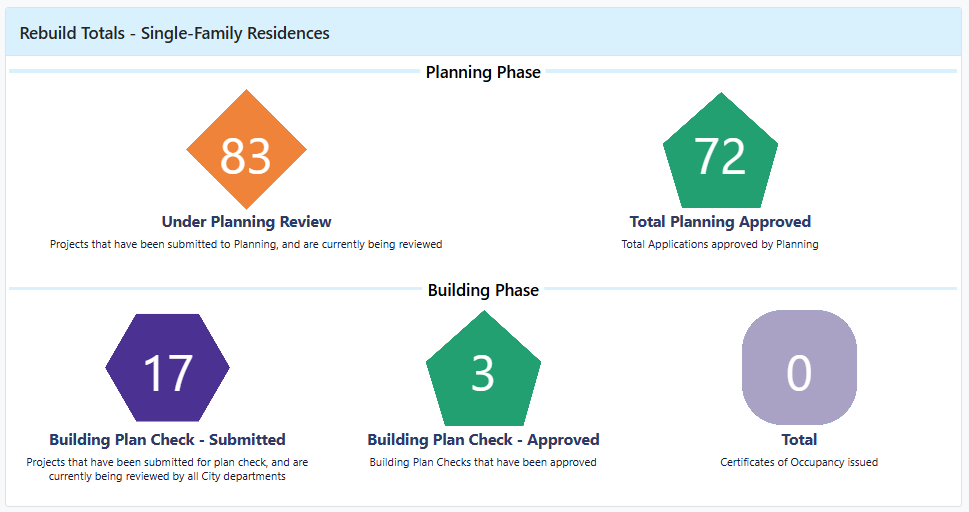Click the green pentagon showing 3

pyautogui.click(x=483, y=371)
